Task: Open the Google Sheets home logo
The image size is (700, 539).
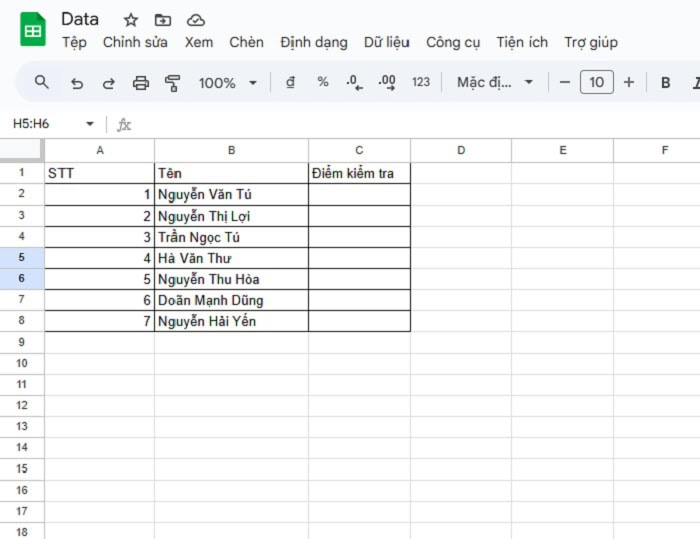Action: (x=33, y=30)
